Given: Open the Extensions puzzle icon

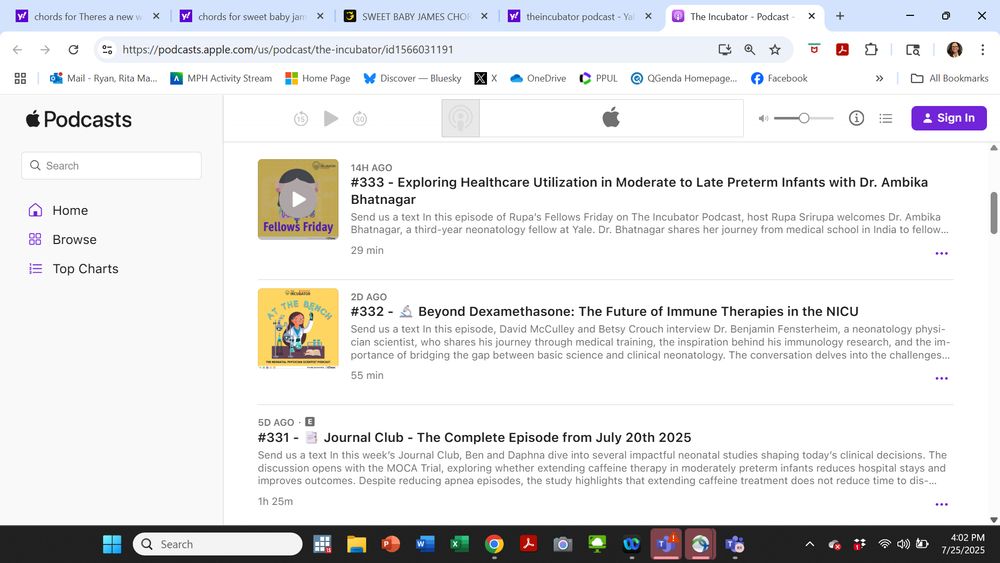Looking at the screenshot, I should (x=871, y=50).
